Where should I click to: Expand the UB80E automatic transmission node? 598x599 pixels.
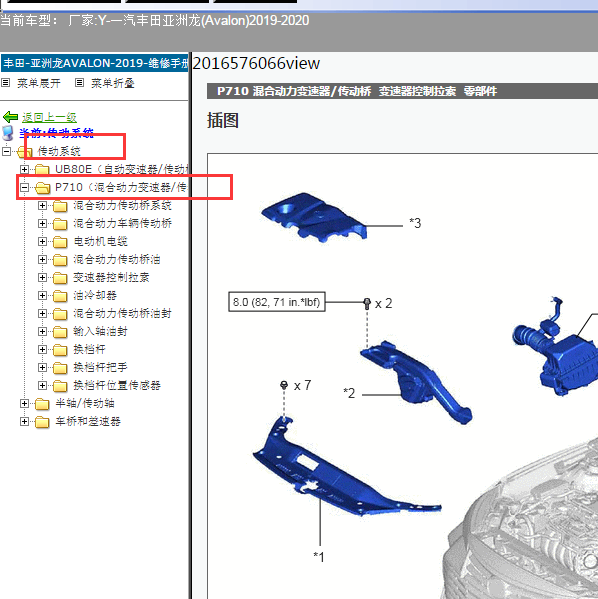point(24,169)
